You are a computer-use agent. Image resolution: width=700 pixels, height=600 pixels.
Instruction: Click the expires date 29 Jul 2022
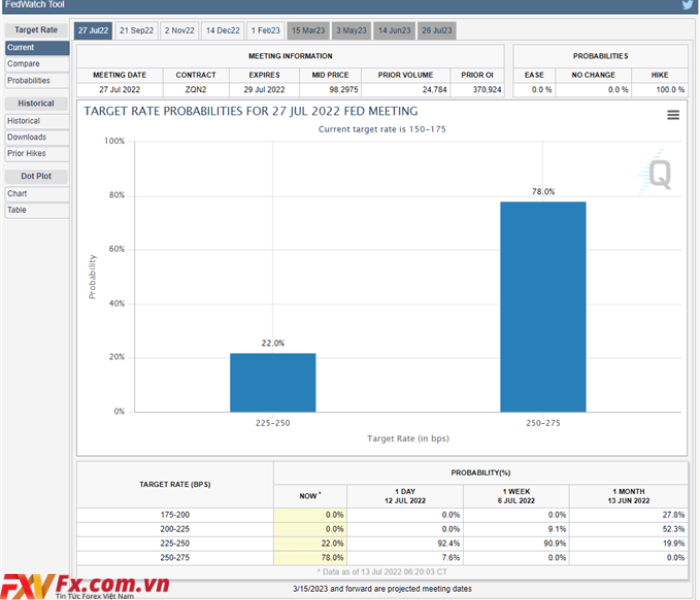pos(264,90)
